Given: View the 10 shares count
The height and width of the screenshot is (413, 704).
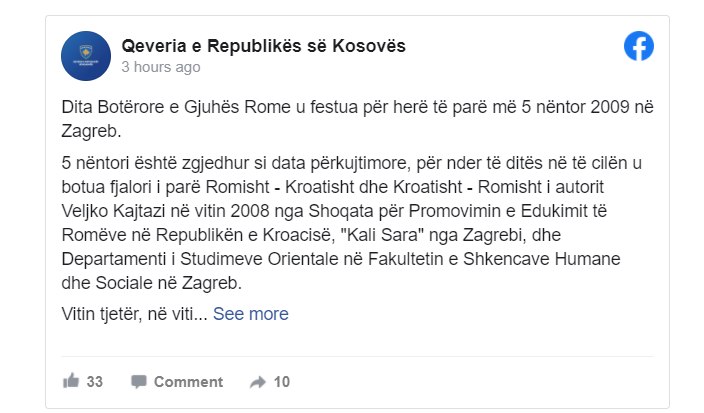Looking at the screenshot, I should [282, 381].
